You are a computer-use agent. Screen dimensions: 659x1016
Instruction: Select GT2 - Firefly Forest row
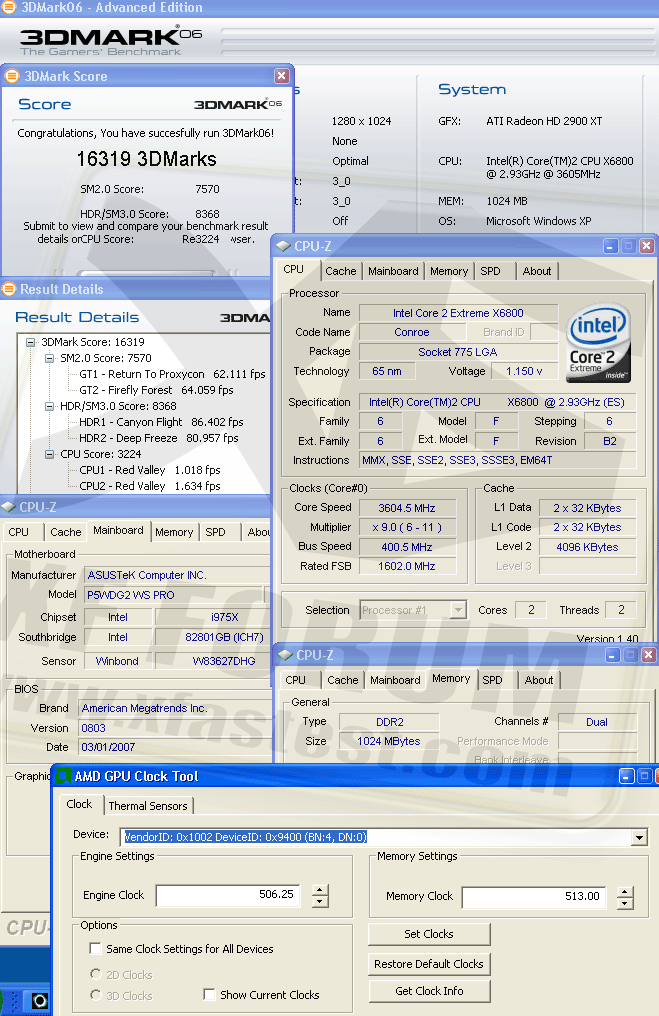[156, 390]
